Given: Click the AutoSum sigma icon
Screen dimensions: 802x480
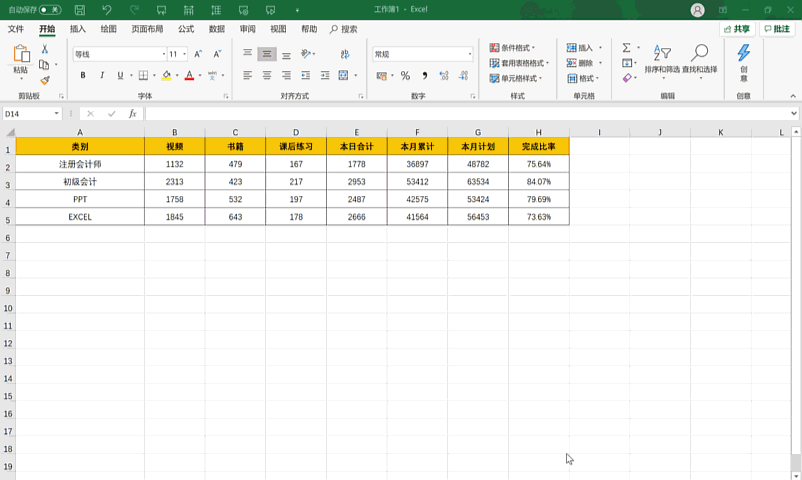Looking at the screenshot, I should (627, 48).
